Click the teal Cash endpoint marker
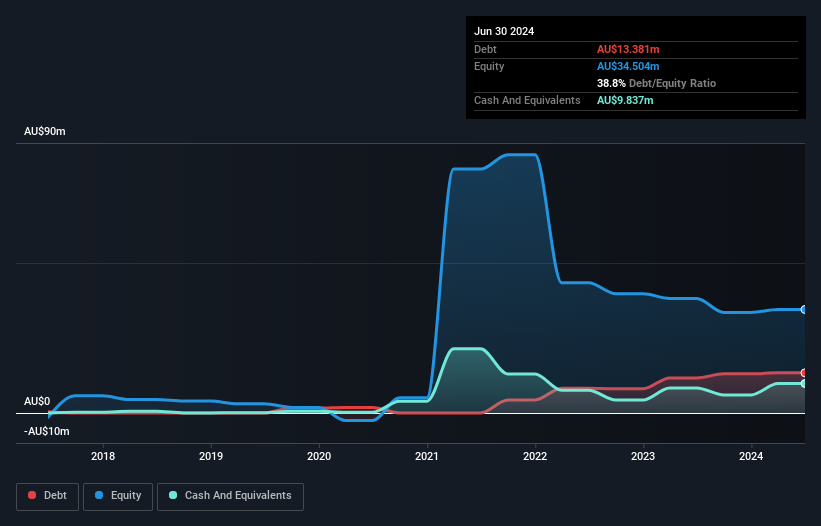Viewport: 821px width, 526px height. click(x=804, y=384)
